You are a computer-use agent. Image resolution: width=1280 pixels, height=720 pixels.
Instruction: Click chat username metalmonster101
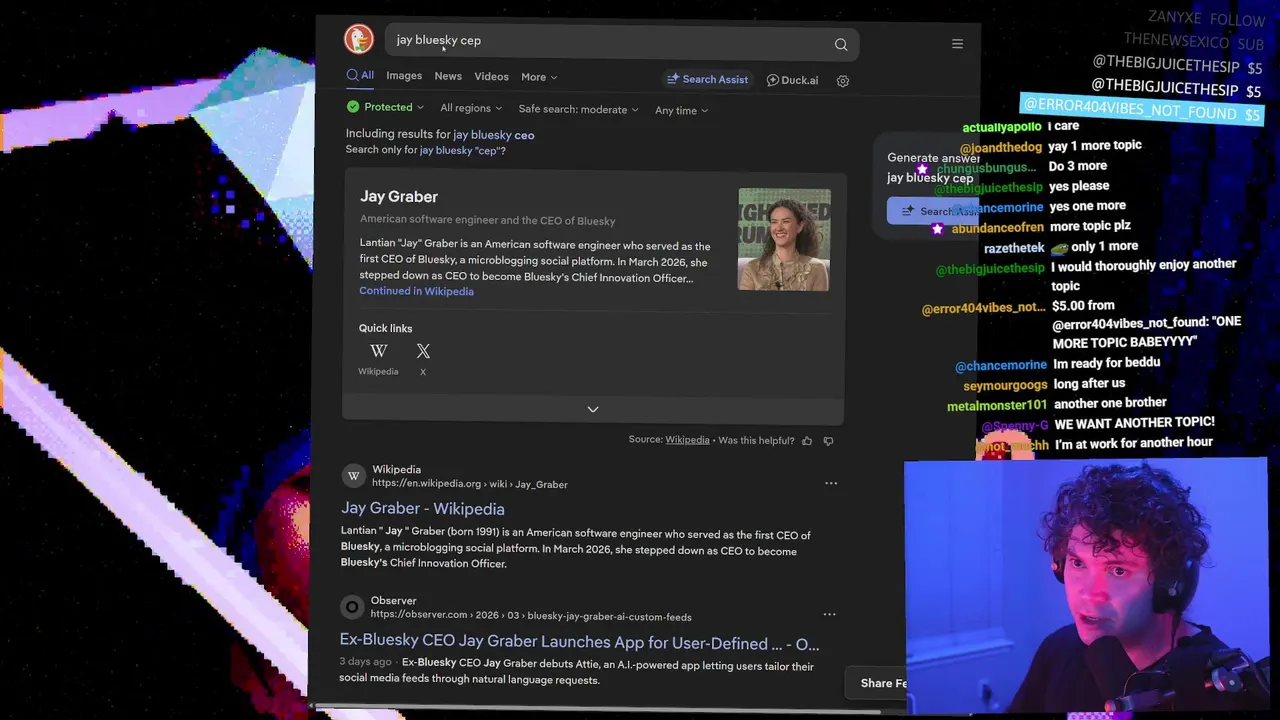click(997, 405)
